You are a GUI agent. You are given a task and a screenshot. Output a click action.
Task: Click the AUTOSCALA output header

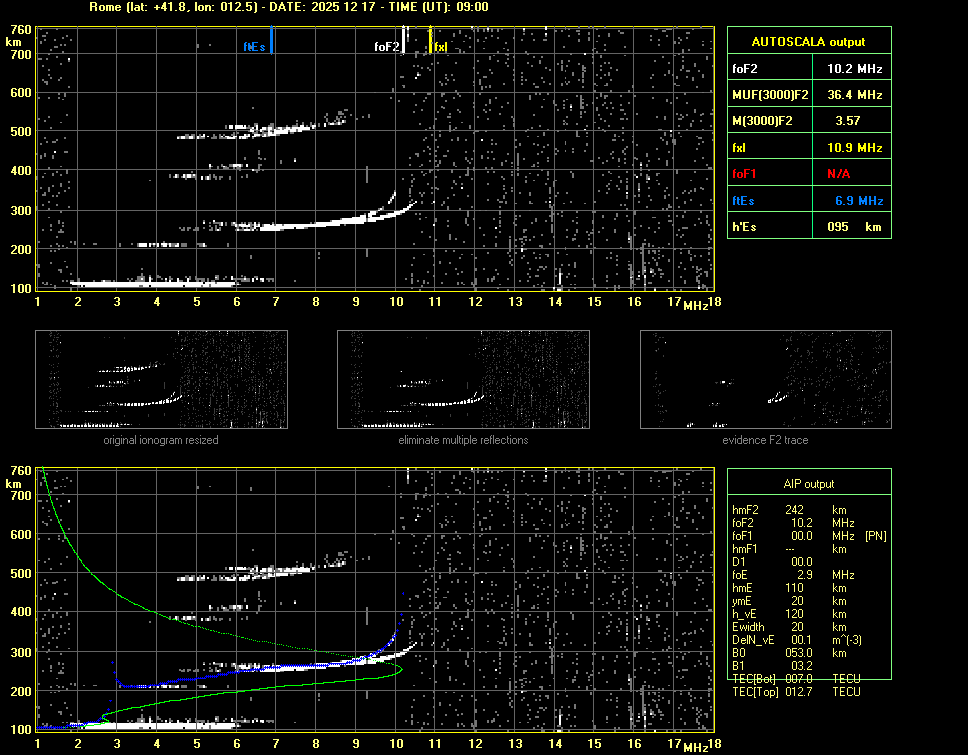click(808, 42)
